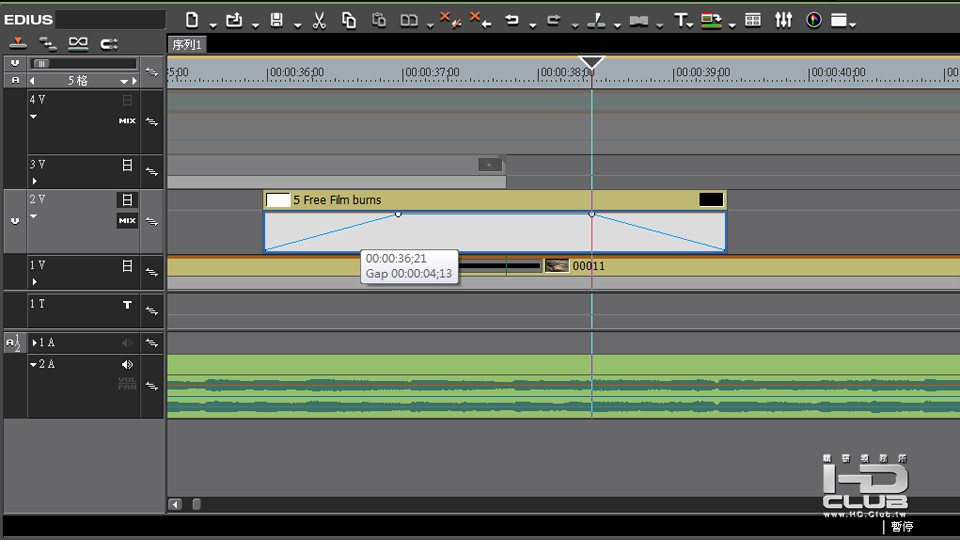Toggle MIX button on track 2 V
This screenshot has width=960, height=540.
[x=127, y=220]
